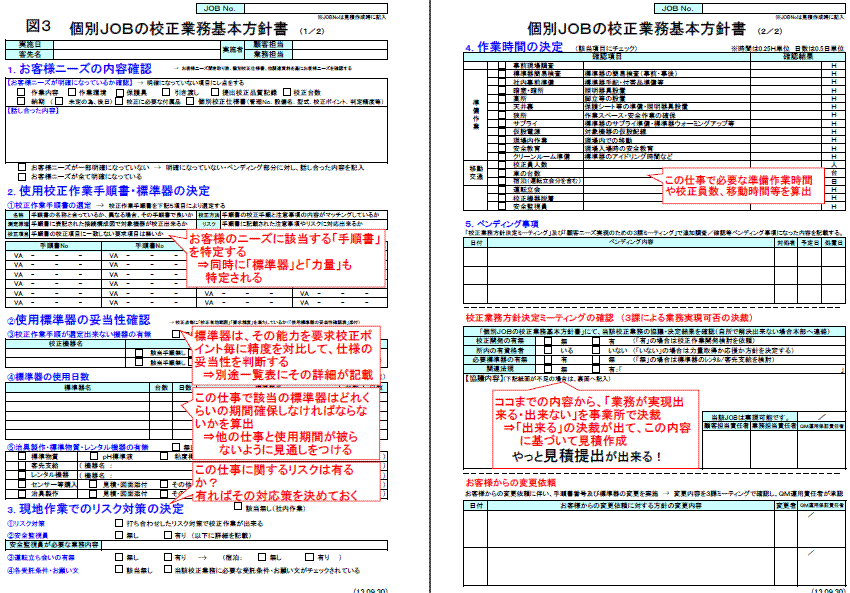Check 有り box for 安全監視員

coord(168,535)
